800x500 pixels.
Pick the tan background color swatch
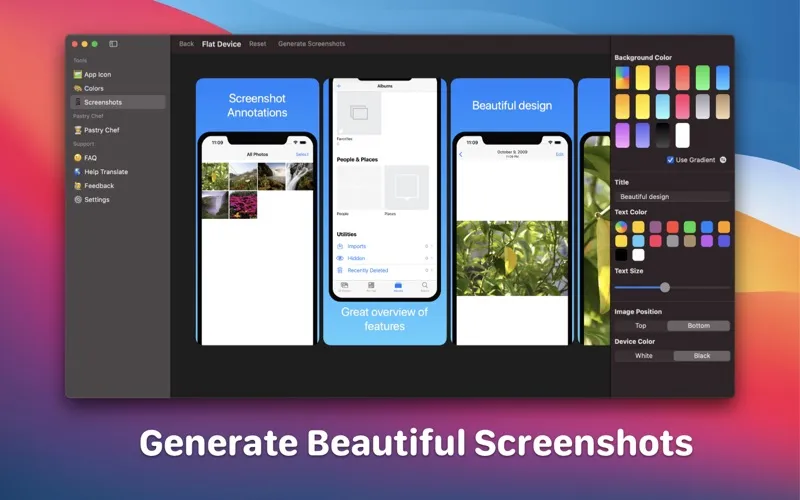(723, 107)
